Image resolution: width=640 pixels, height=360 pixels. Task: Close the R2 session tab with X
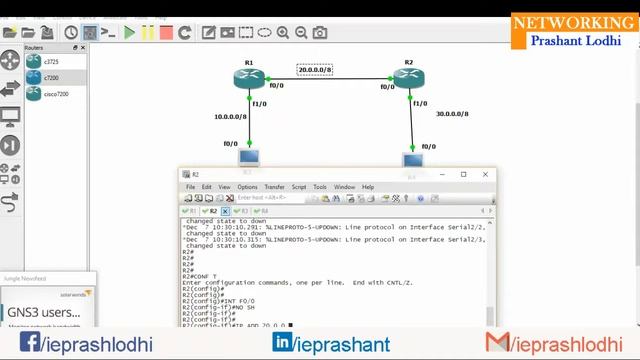(225, 211)
